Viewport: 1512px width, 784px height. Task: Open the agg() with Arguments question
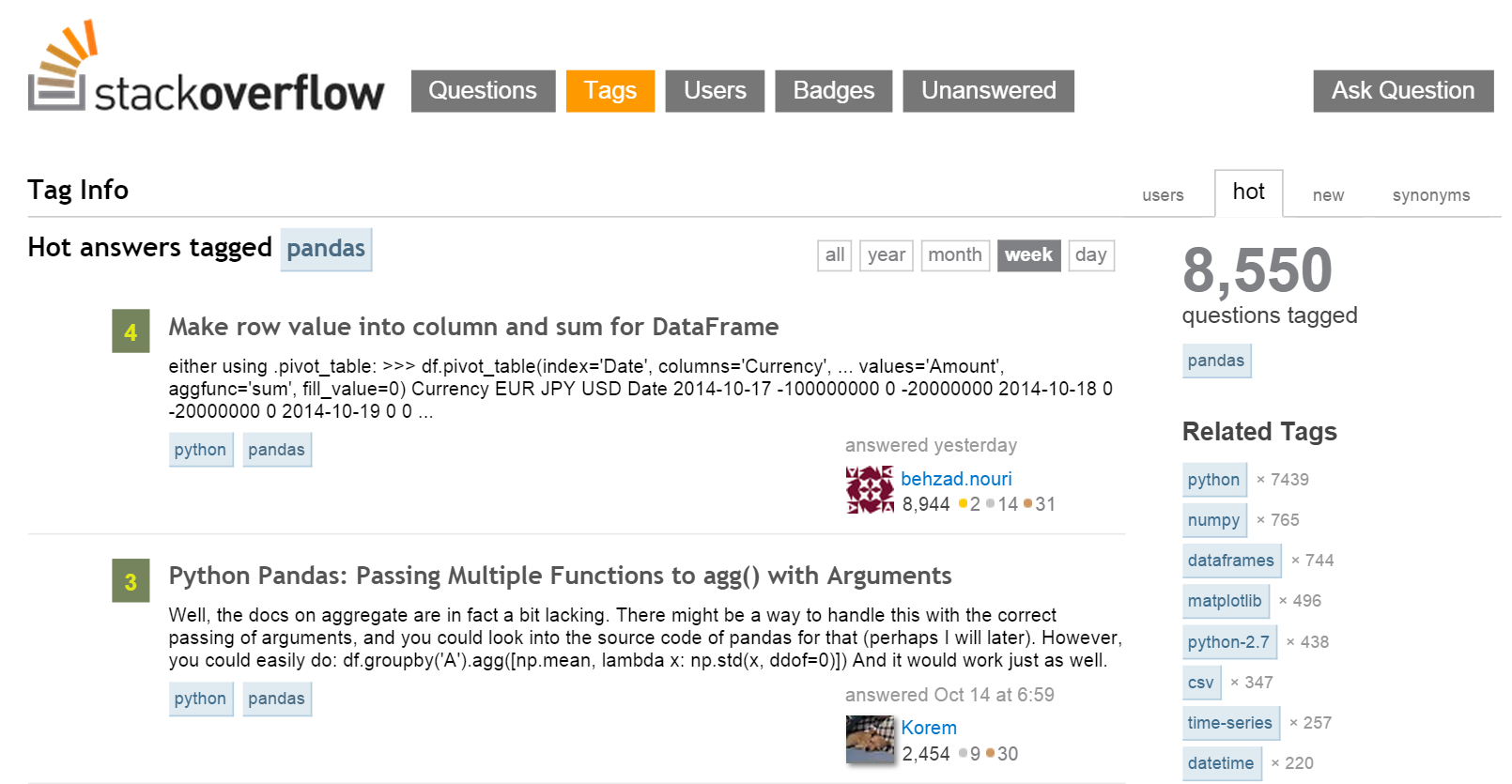click(560, 576)
